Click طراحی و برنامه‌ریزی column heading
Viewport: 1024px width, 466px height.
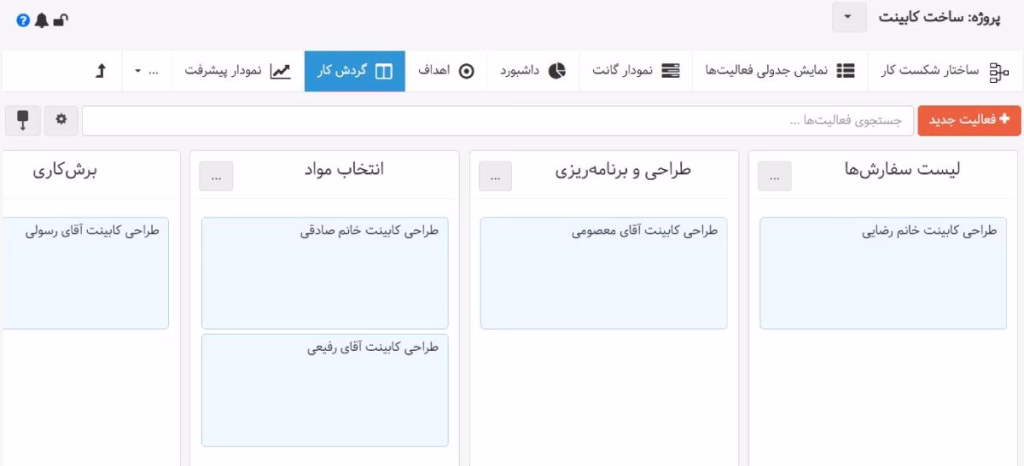click(x=623, y=170)
